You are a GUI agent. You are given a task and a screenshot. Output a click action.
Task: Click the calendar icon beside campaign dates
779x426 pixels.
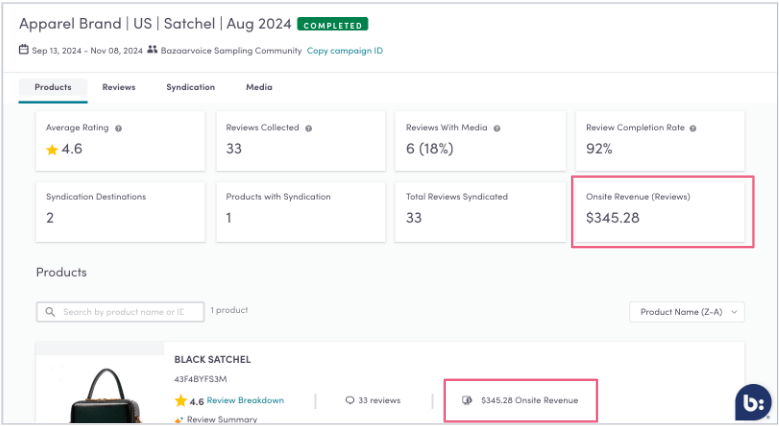tap(24, 50)
